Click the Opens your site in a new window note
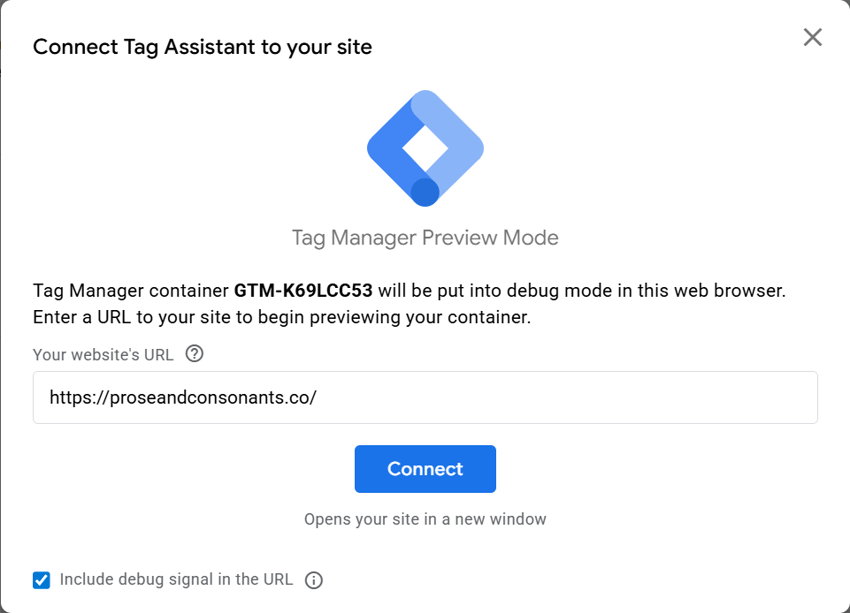The image size is (850, 613). pos(425,519)
